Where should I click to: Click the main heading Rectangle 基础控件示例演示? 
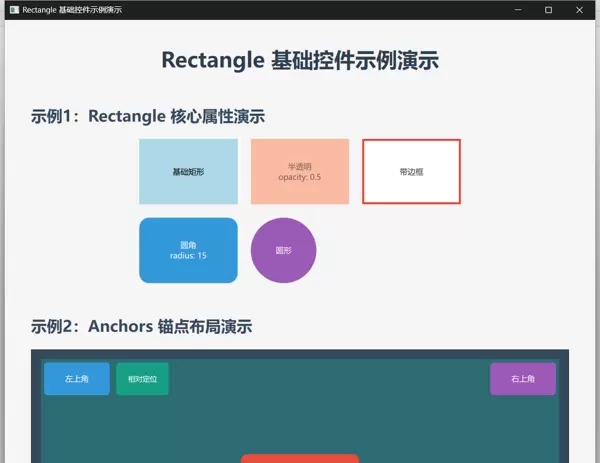pyautogui.click(x=300, y=60)
